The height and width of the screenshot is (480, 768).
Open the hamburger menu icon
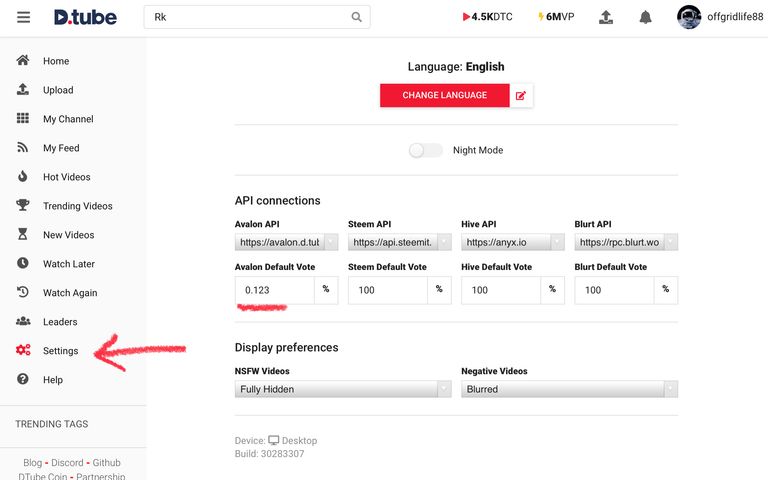[x=24, y=17]
